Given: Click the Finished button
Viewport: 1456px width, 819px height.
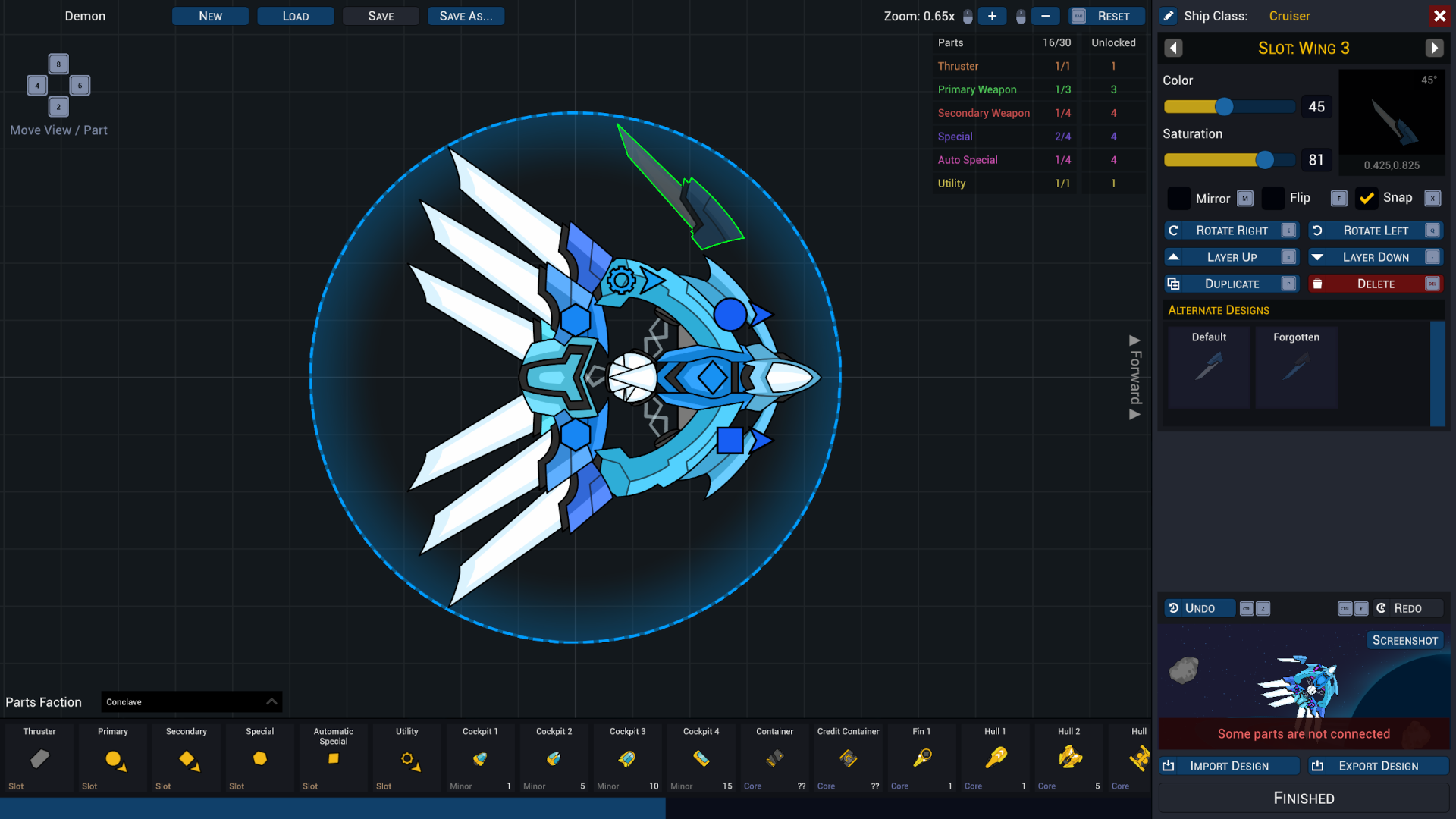Looking at the screenshot, I should point(1303,798).
